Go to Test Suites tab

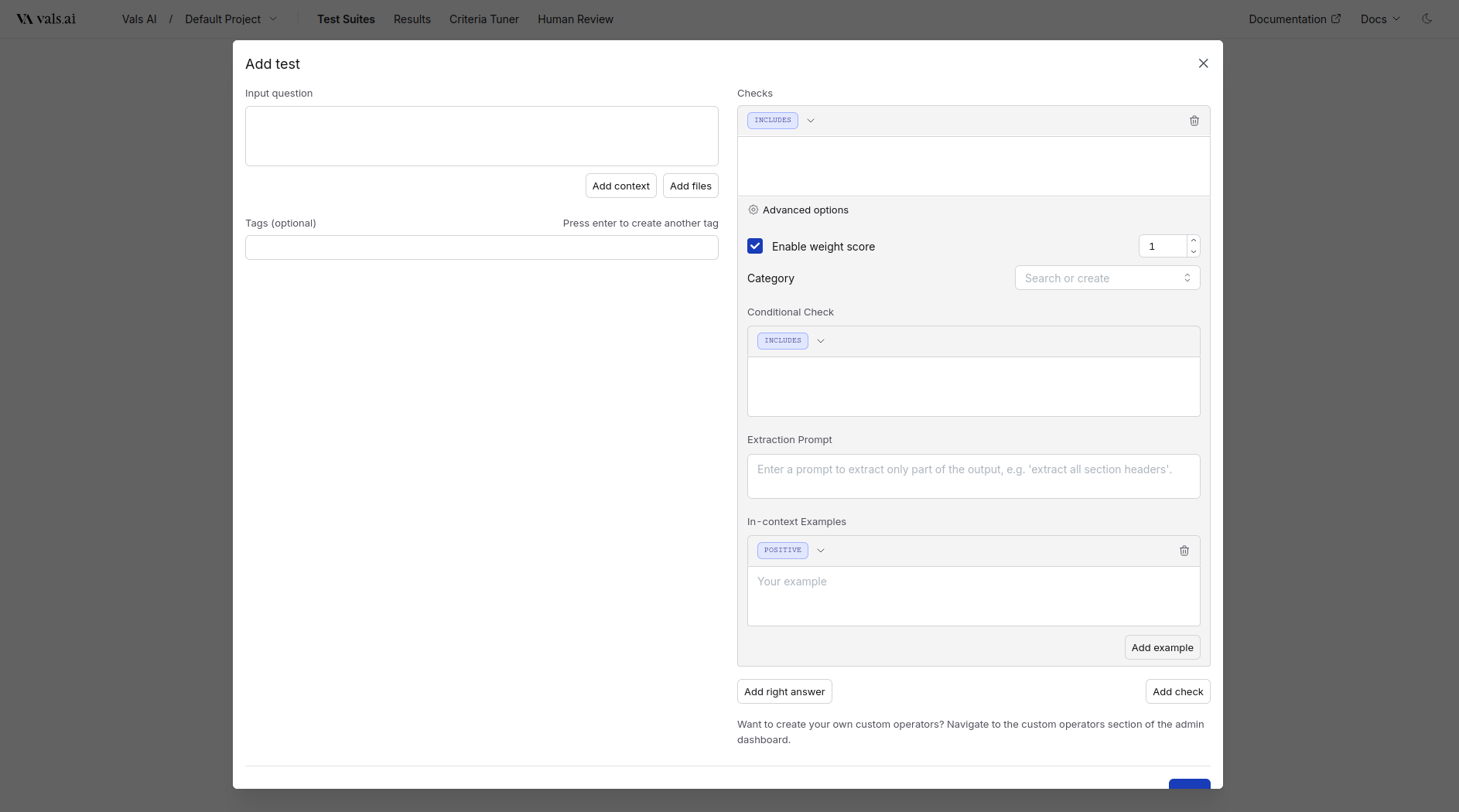346,19
